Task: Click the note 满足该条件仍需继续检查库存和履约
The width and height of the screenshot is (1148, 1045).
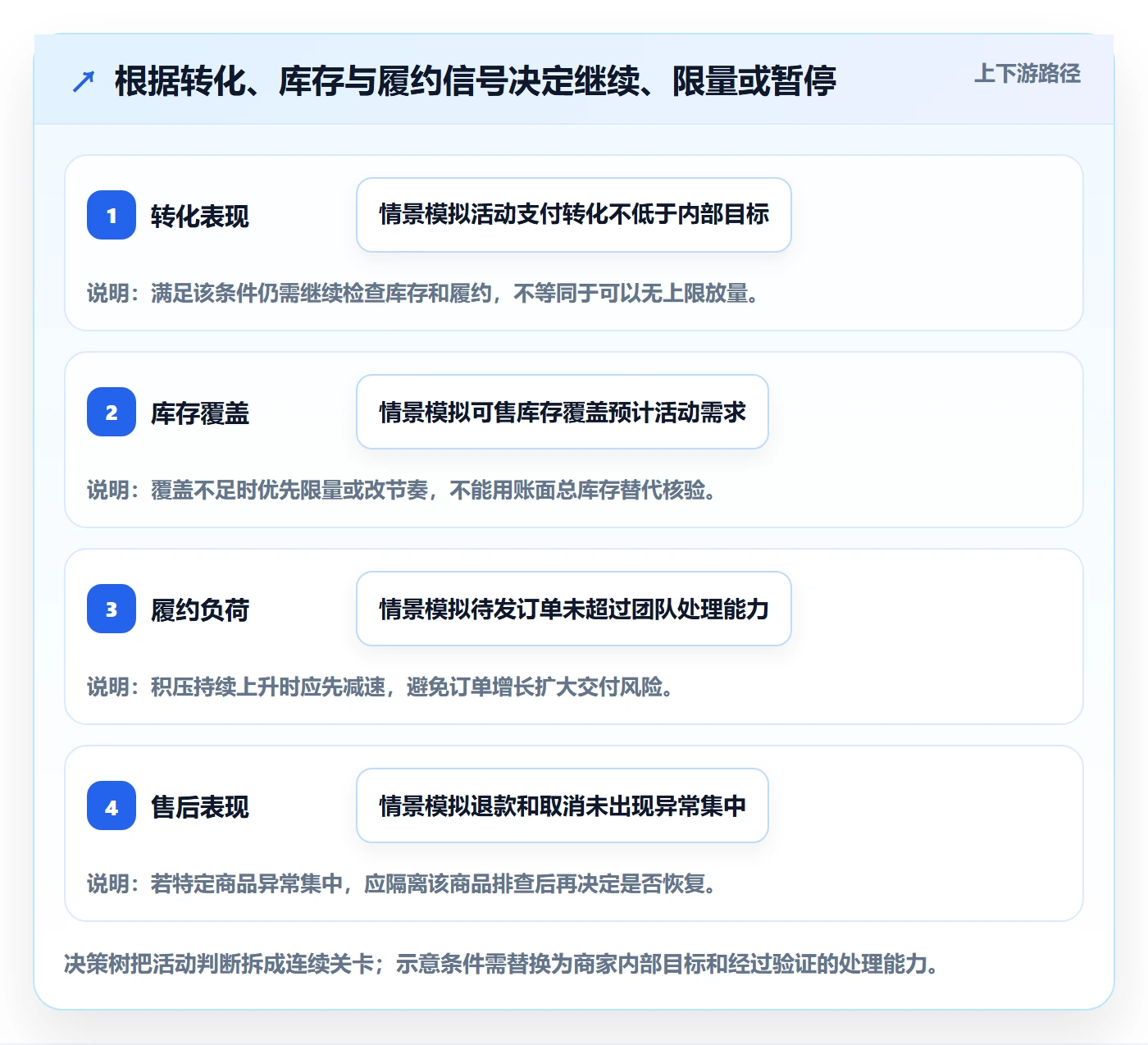Action: (x=321, y=294)
